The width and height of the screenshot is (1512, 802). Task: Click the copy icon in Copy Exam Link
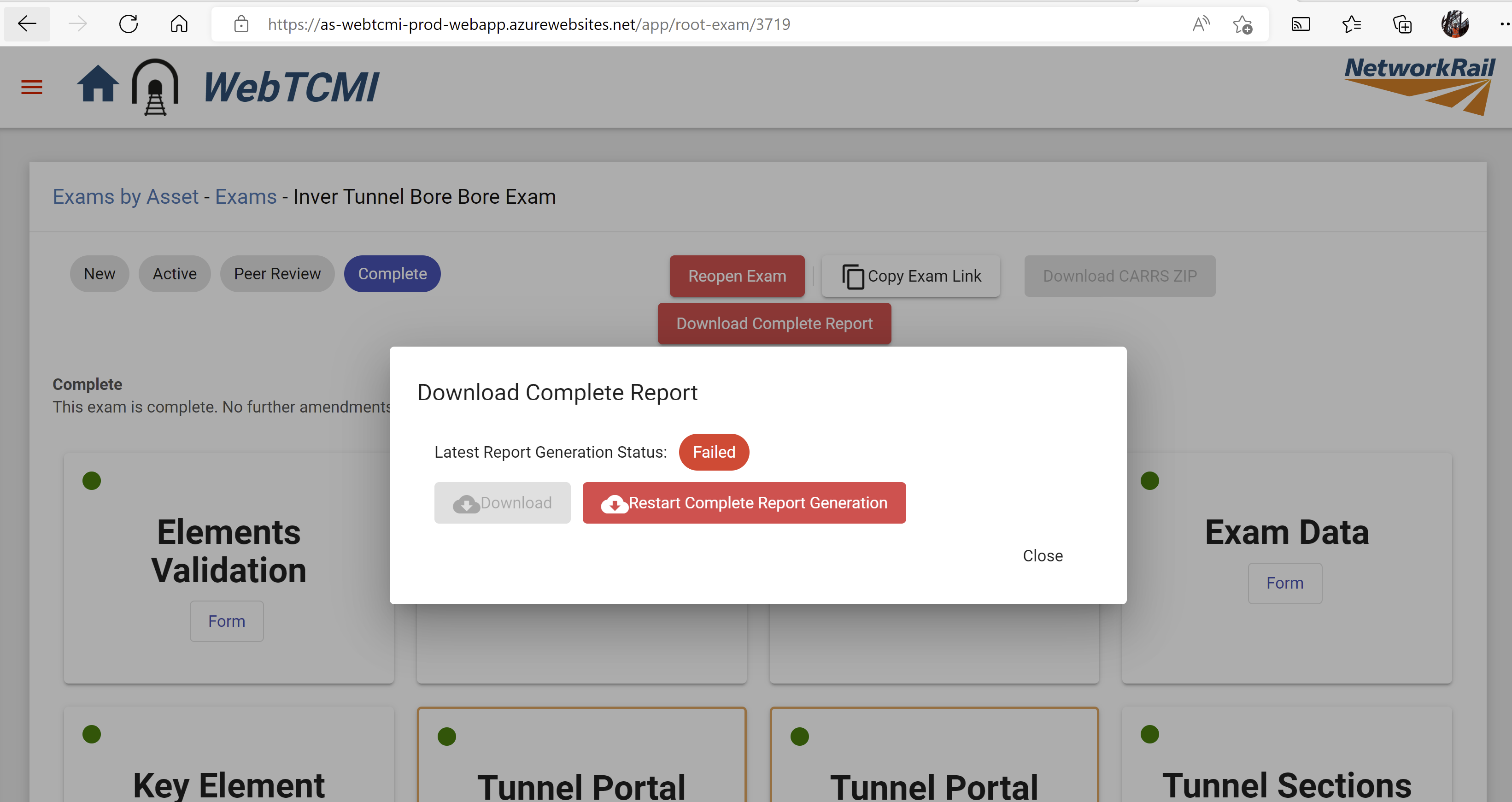click(x=853, y=277)
